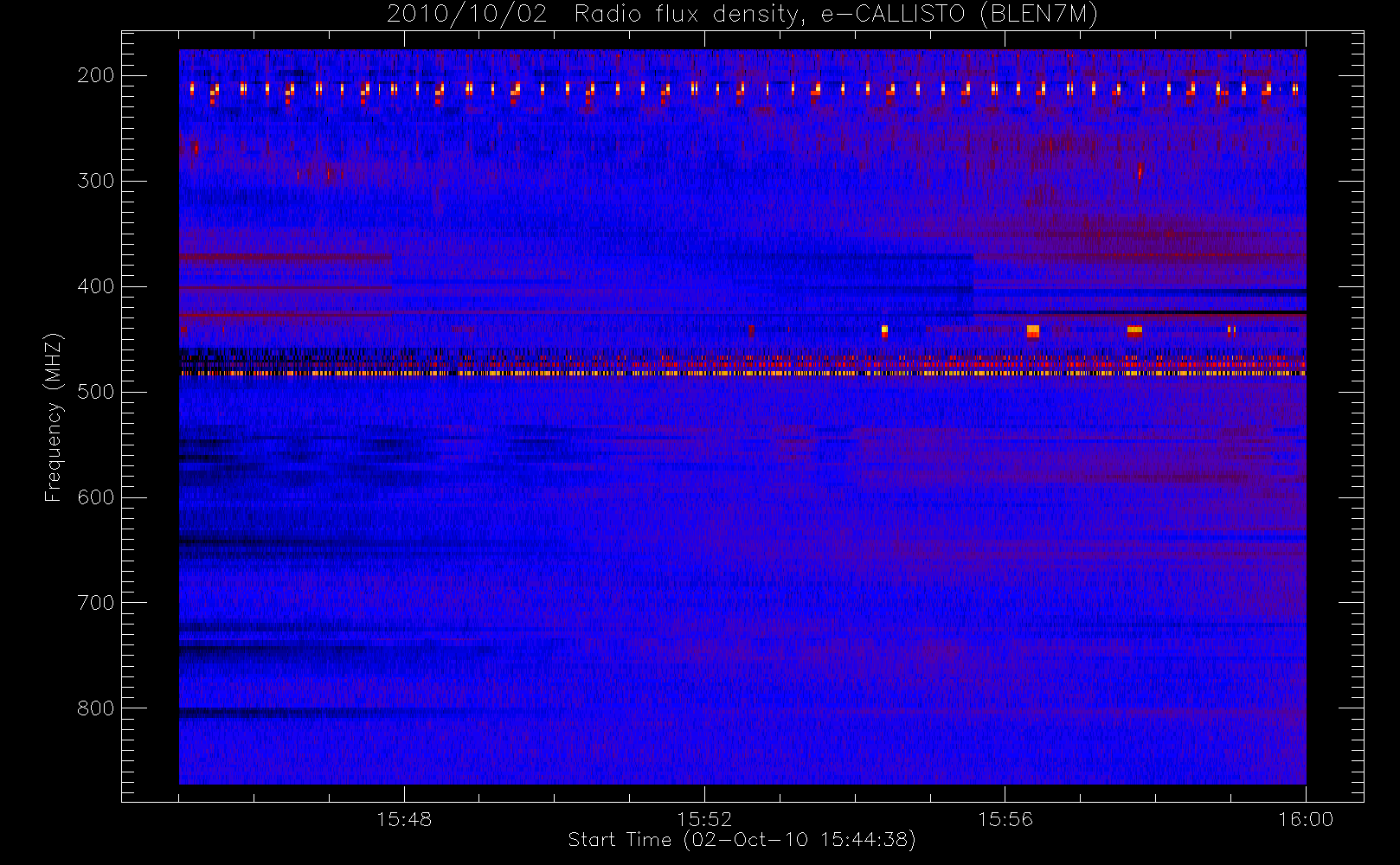The image size is (1400, 865).
Task: Click the 800 frequency tick label
Action: [96, 708]
